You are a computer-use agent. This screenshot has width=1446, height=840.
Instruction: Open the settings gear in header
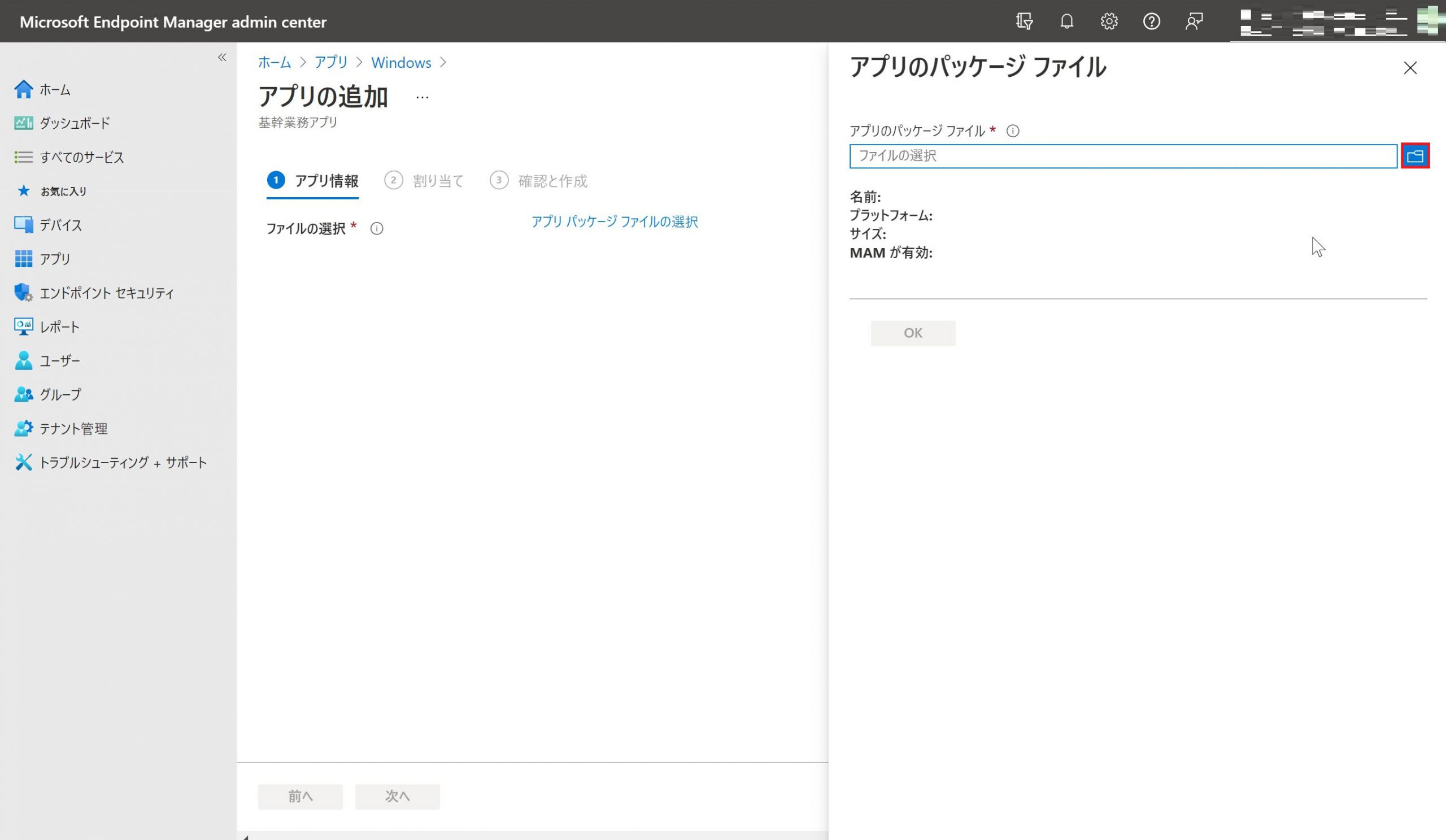click(x=1109, y=21)
